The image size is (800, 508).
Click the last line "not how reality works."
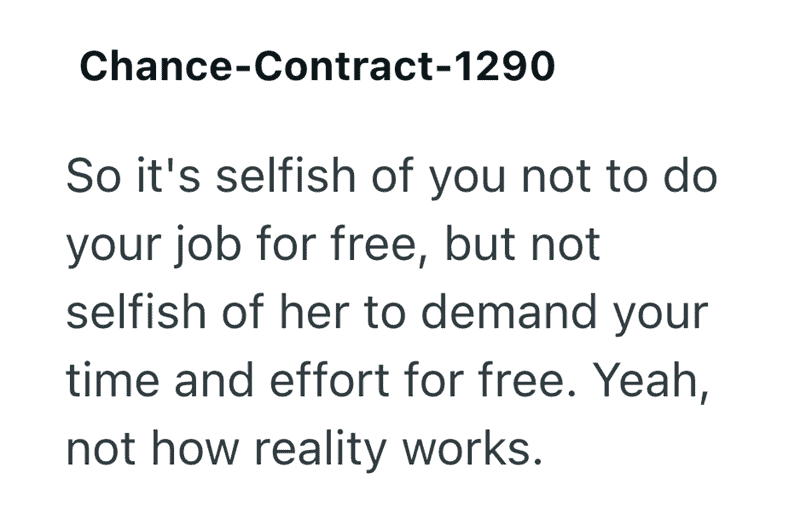point(304,449)
